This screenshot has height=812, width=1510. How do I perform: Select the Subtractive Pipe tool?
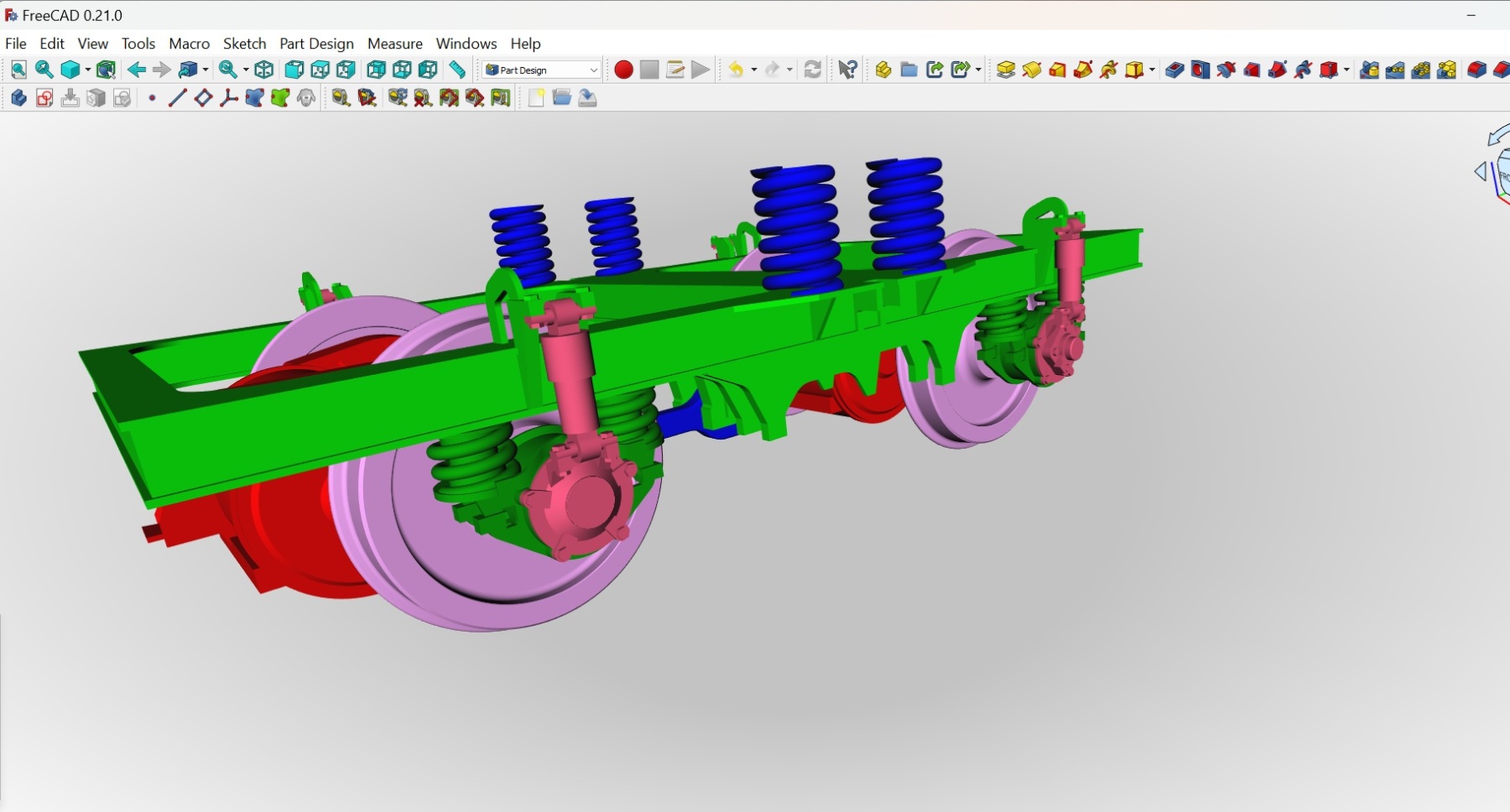point(1278,70)
